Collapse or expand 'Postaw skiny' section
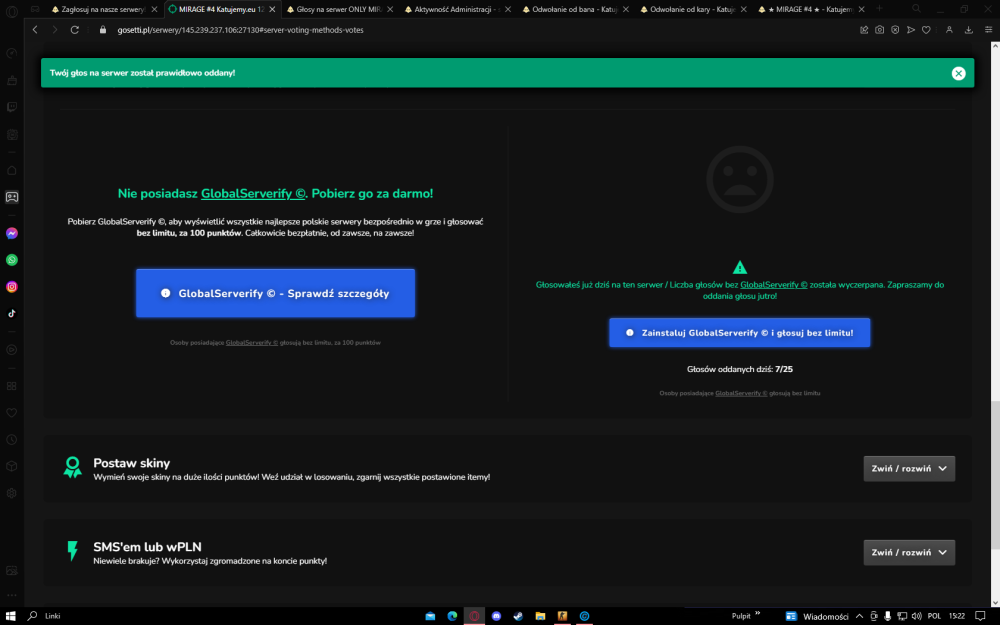The width and height of the screenshot is (1000, 625). (x=909, y=469)
